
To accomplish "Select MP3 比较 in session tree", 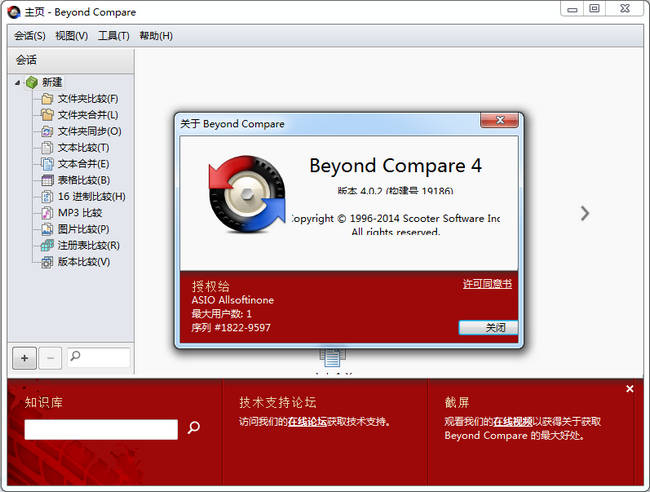I will (80, 213).
